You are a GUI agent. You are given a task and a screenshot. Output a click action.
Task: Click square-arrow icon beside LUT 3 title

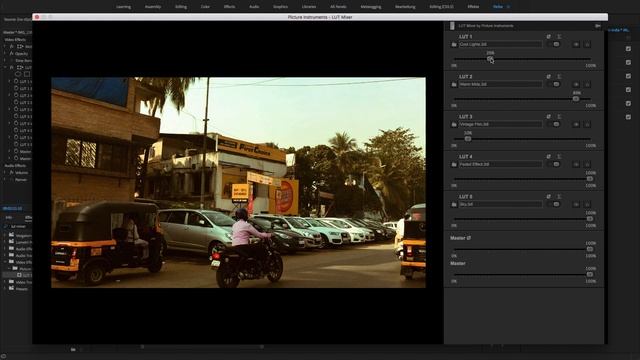pyautogui.click(x=549, y=117)
